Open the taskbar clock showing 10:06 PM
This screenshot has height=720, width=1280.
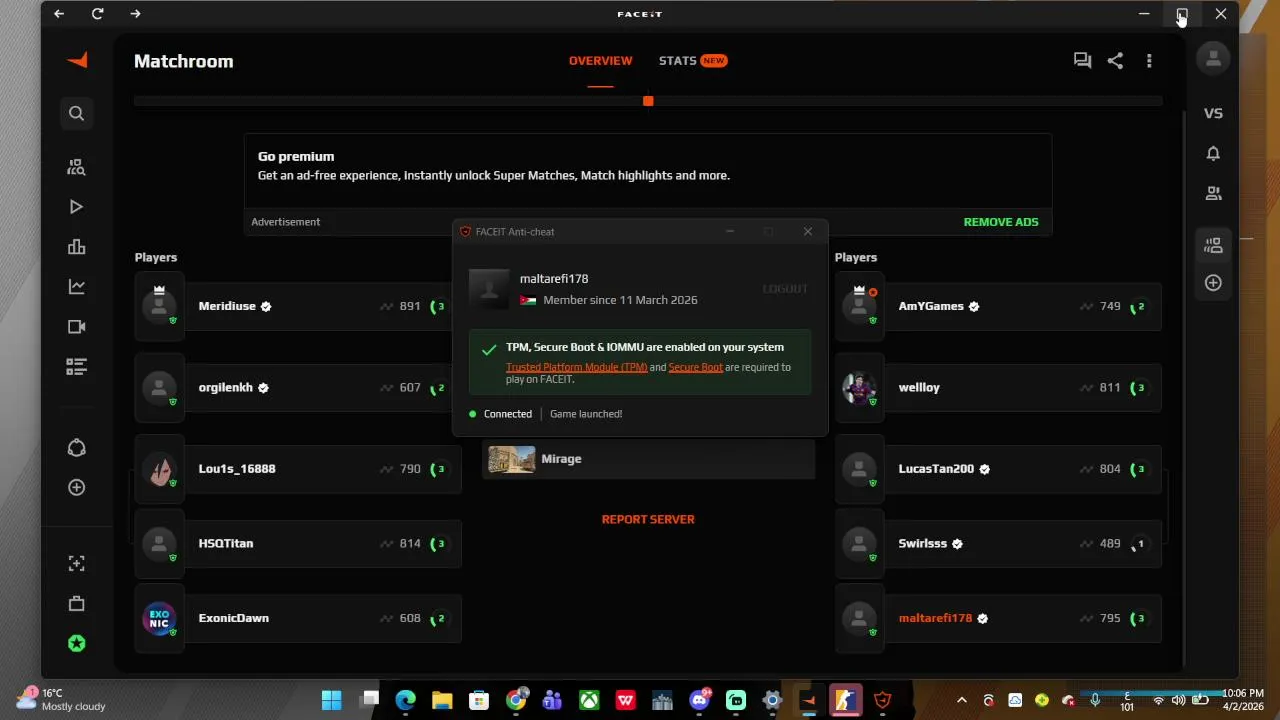1243,699
